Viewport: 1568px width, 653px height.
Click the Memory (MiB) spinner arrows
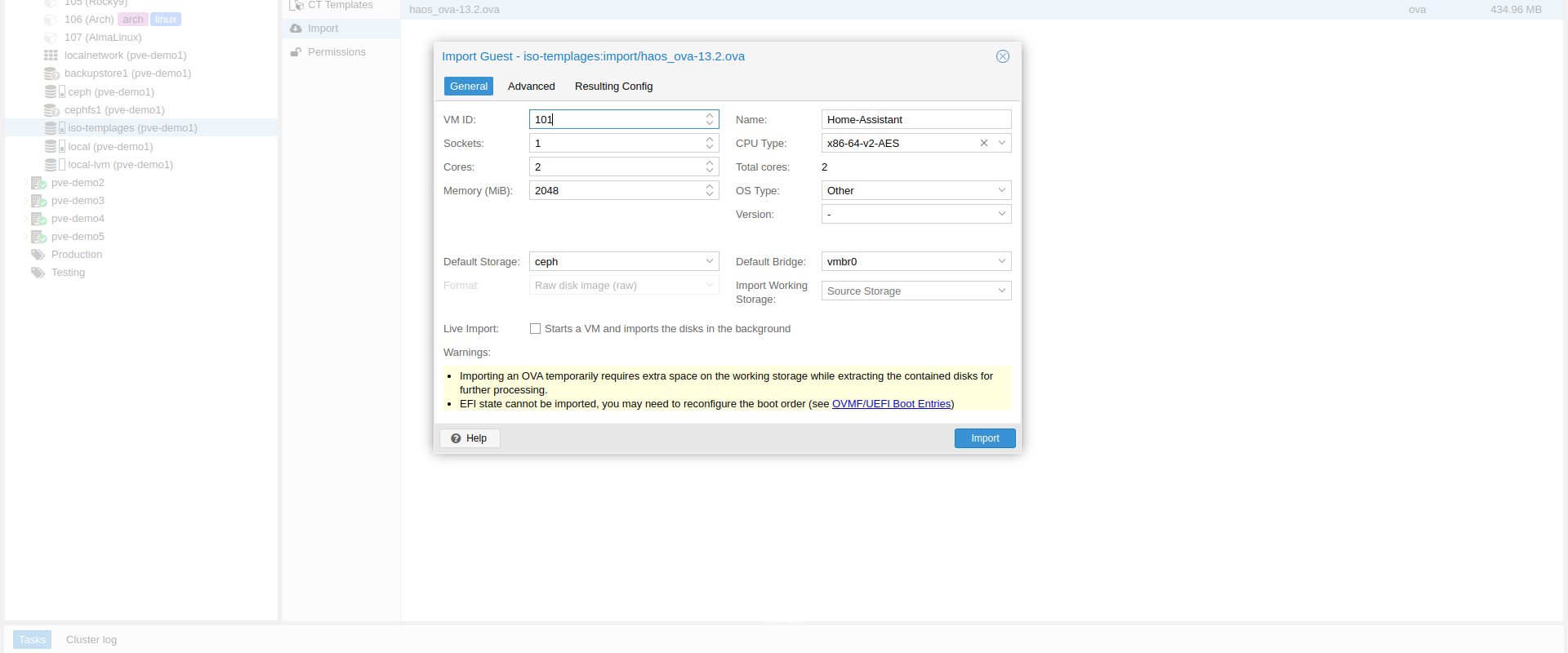tap(710, 190)
